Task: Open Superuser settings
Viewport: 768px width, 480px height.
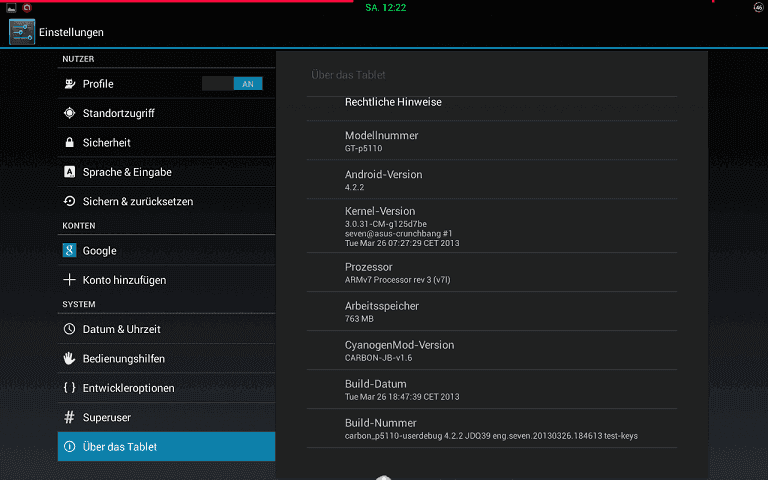Action: [166, 417]
